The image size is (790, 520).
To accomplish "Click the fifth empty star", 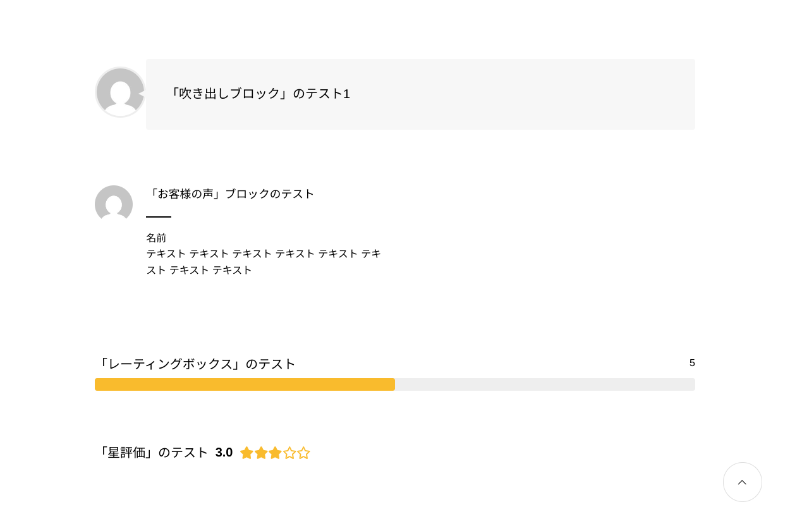I will [x=304, y=453].
